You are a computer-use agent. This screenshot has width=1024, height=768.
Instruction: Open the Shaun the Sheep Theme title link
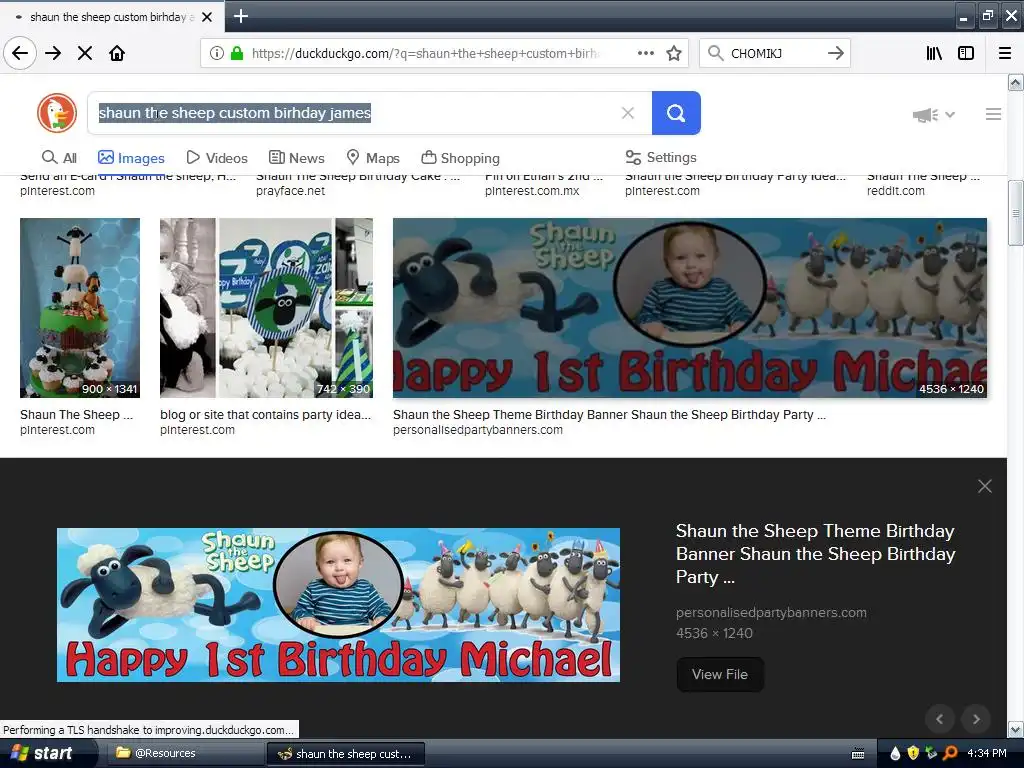tap(815, 554)
